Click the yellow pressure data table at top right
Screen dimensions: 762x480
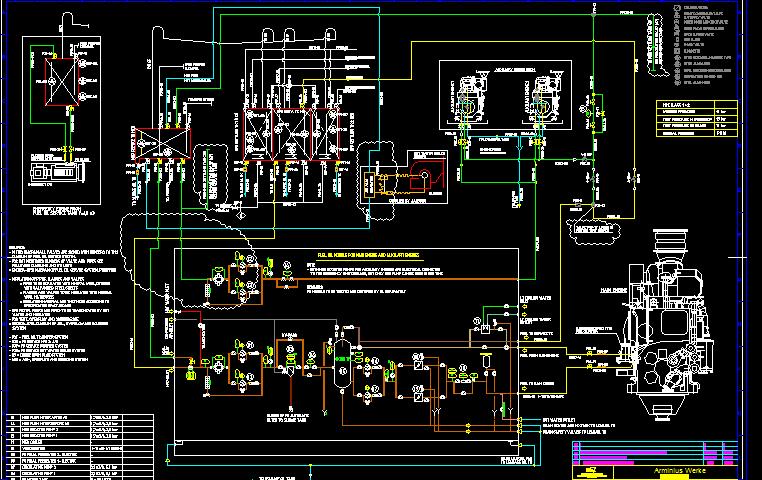point(696,119)
